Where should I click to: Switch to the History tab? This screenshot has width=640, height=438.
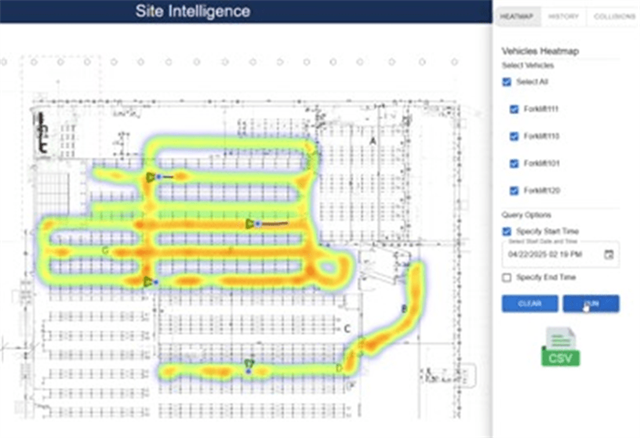pyautogui.click(x=565, y=17)
